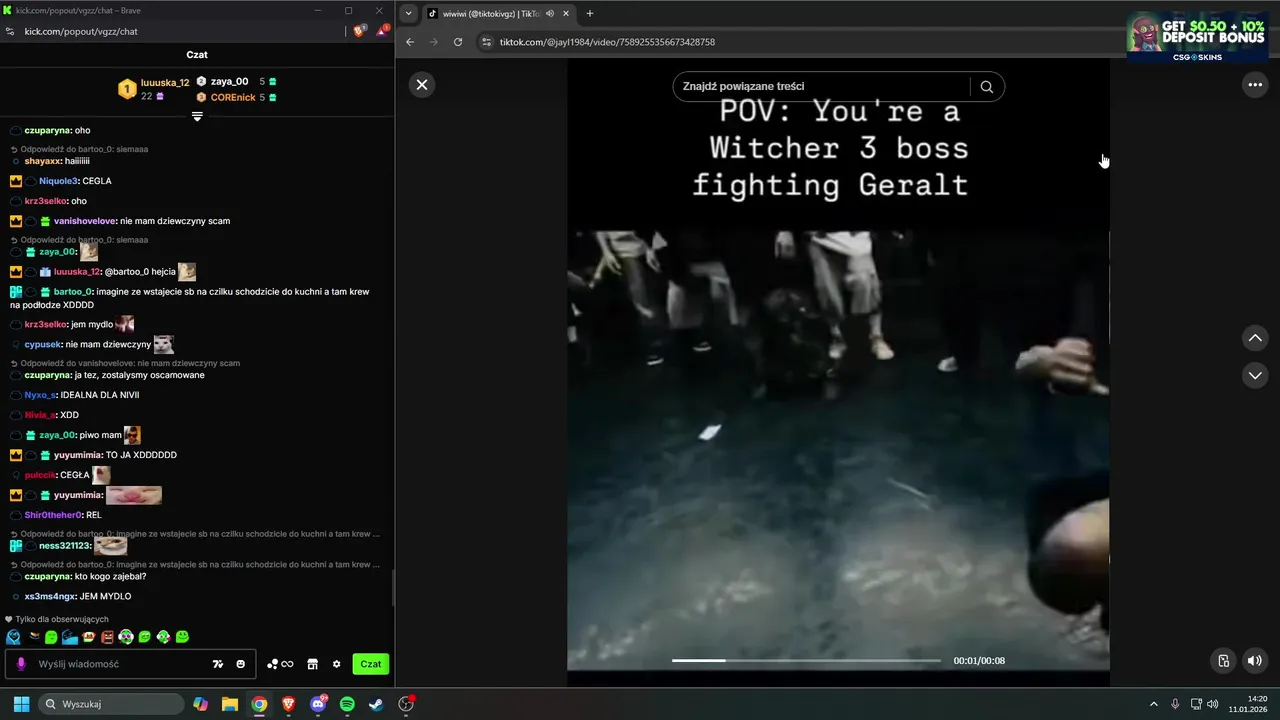Click top gifter luuuska_12 in leaderboard
This screenshot has height=720, width=1280.
pyautogui.click(x=165, y=82)
